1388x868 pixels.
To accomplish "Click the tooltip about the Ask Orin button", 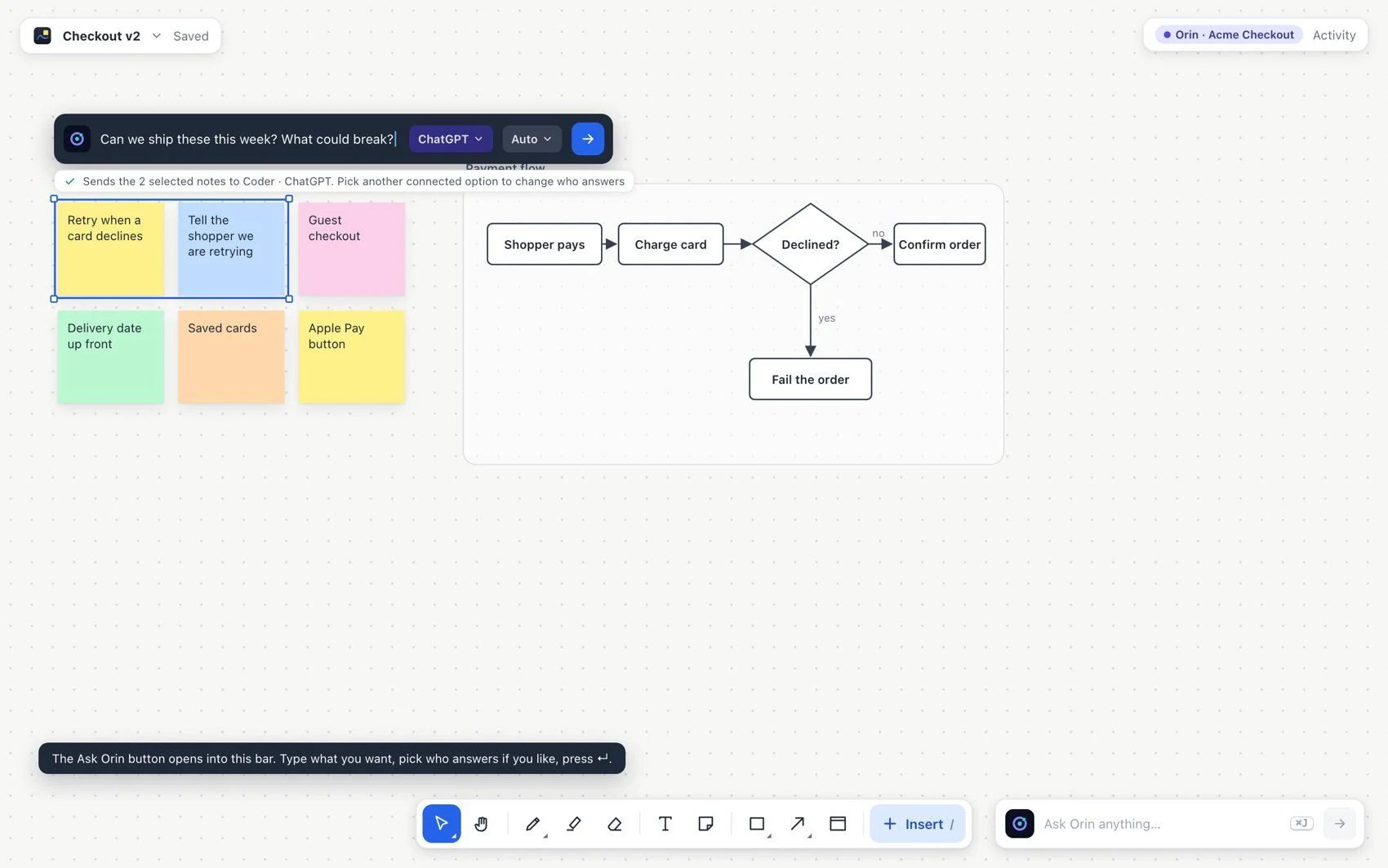I will [x=331, y=758].
